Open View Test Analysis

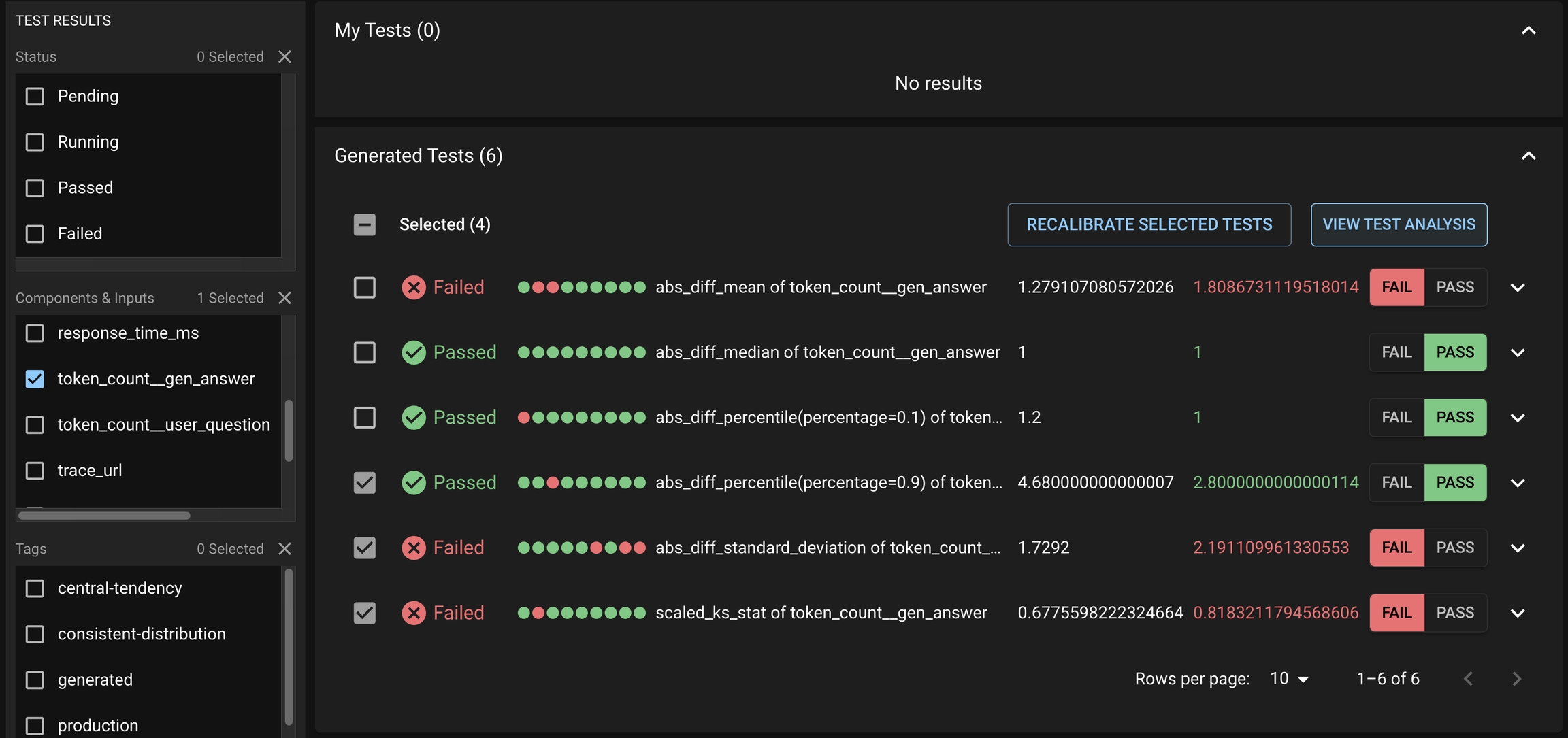click(x=1399, y=224)
